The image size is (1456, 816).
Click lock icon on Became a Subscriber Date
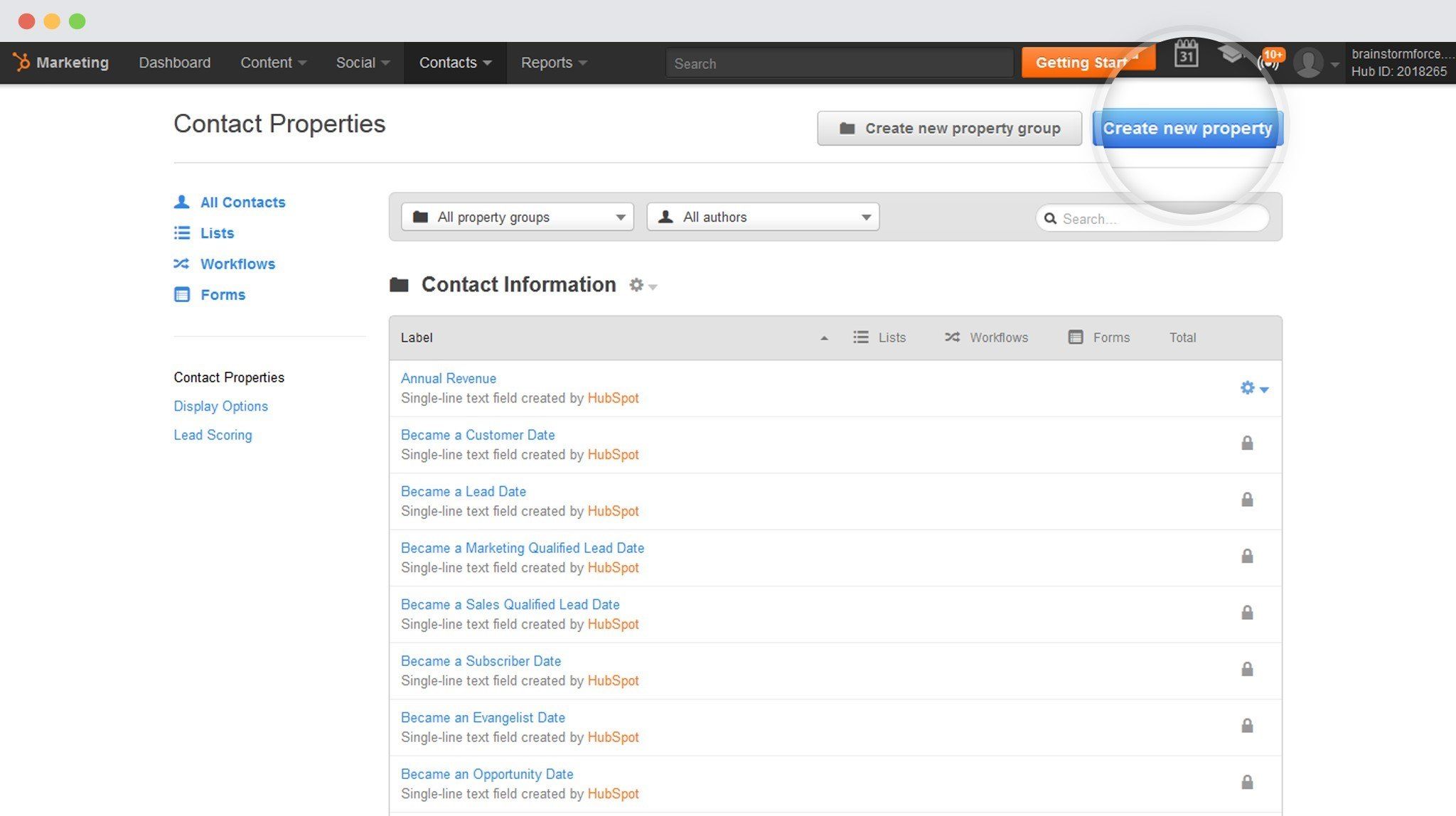pos(1247,669)
